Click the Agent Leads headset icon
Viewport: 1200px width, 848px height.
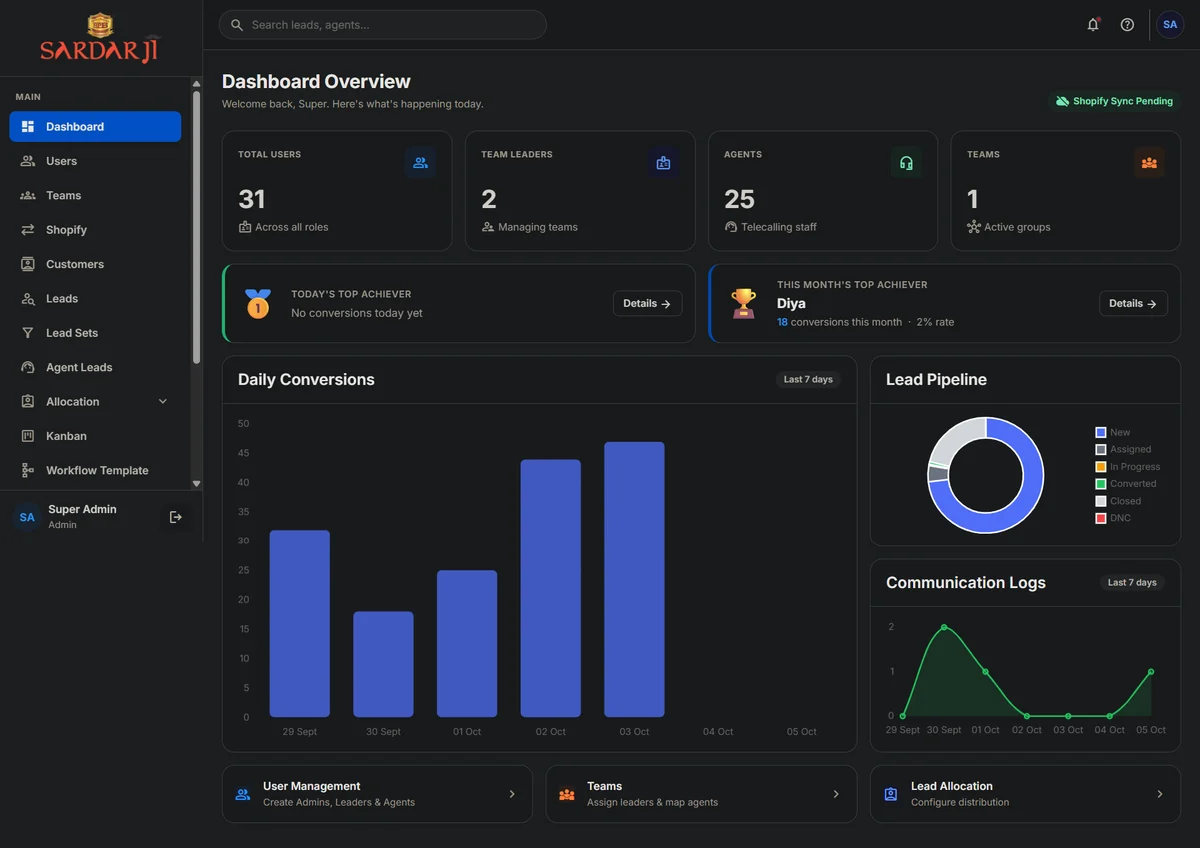click(x=28, y=367)
